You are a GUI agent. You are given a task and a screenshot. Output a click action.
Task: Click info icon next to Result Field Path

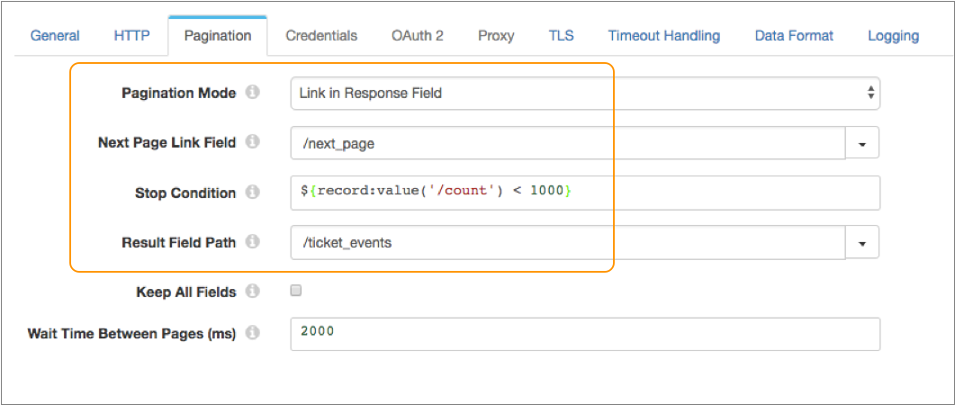click(x=253, y=242)
